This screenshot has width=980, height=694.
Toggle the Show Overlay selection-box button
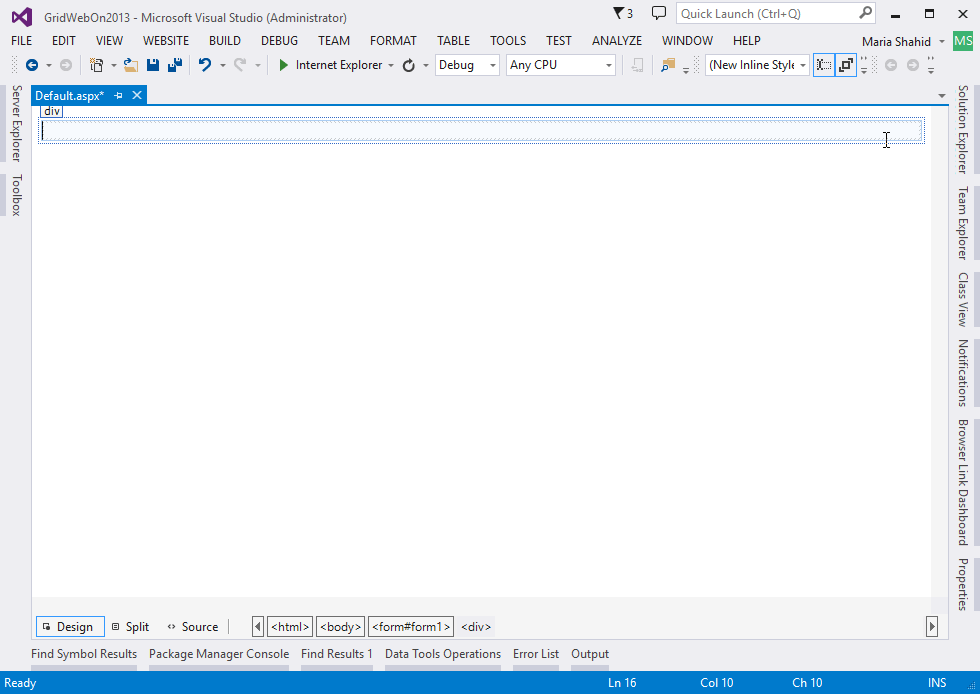coord(824,65)
